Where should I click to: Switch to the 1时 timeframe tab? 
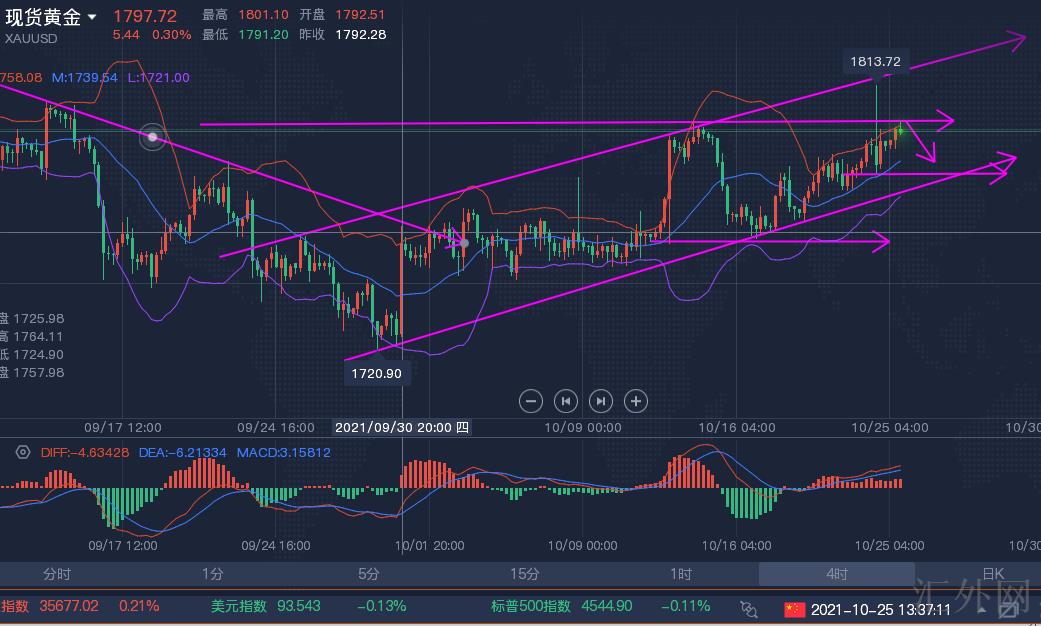[680, 574]
